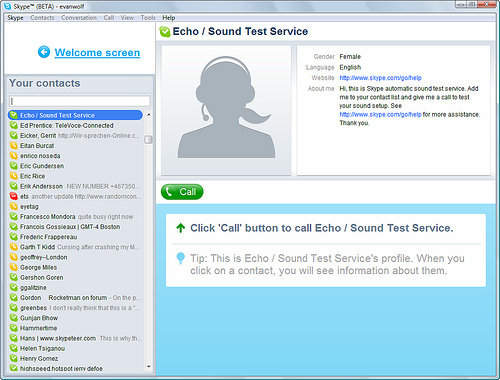Click the contact list scroll down arrow
Viewport: 500px width, 380px height.
(x=149, y=367)
